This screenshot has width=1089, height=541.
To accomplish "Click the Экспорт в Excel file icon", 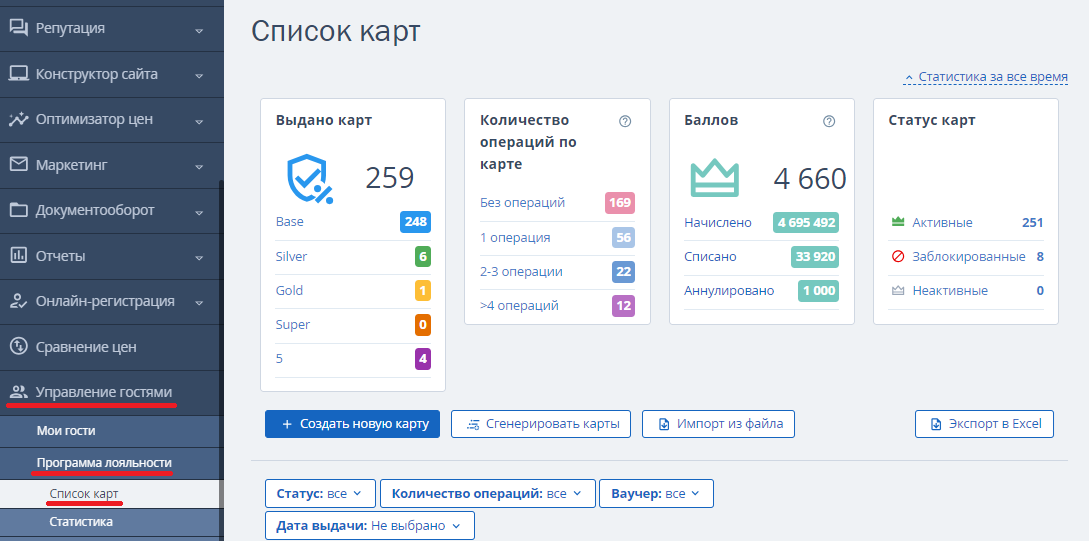I will point(936,424).
